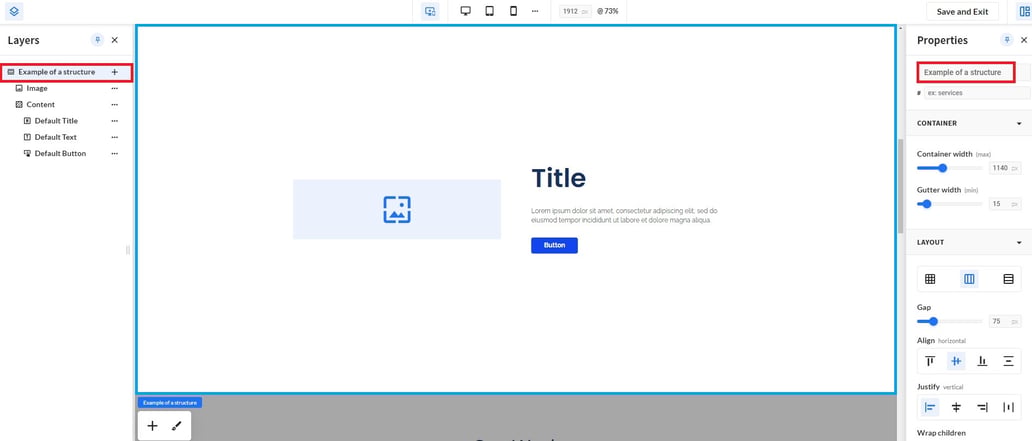Click the blue Button in canvas
This screenshot has height=441, width=1032.
(x=554, y=246)
